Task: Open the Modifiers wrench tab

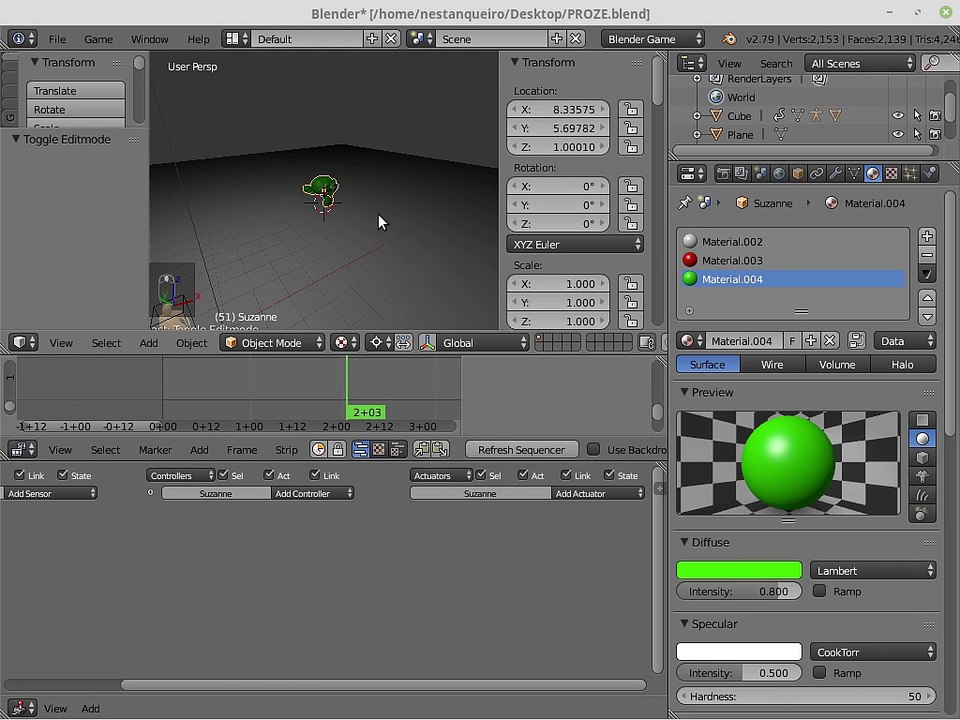Action: point(835,174)
